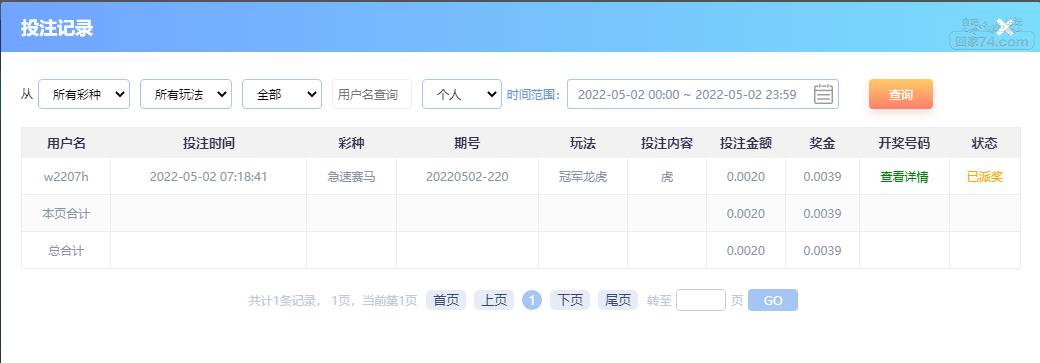Click the 玩法 column header
Screen dimensions: 1040x363
pos(583,143)
